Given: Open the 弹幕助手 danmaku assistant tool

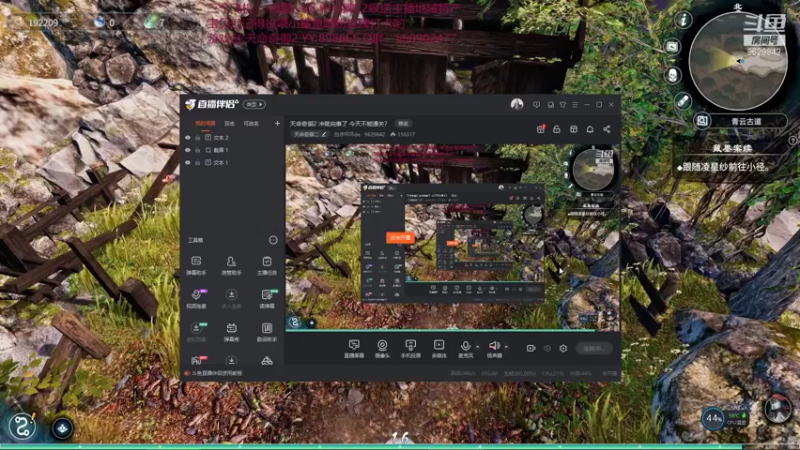Looking at the screenshot, I should coord(196,265).
